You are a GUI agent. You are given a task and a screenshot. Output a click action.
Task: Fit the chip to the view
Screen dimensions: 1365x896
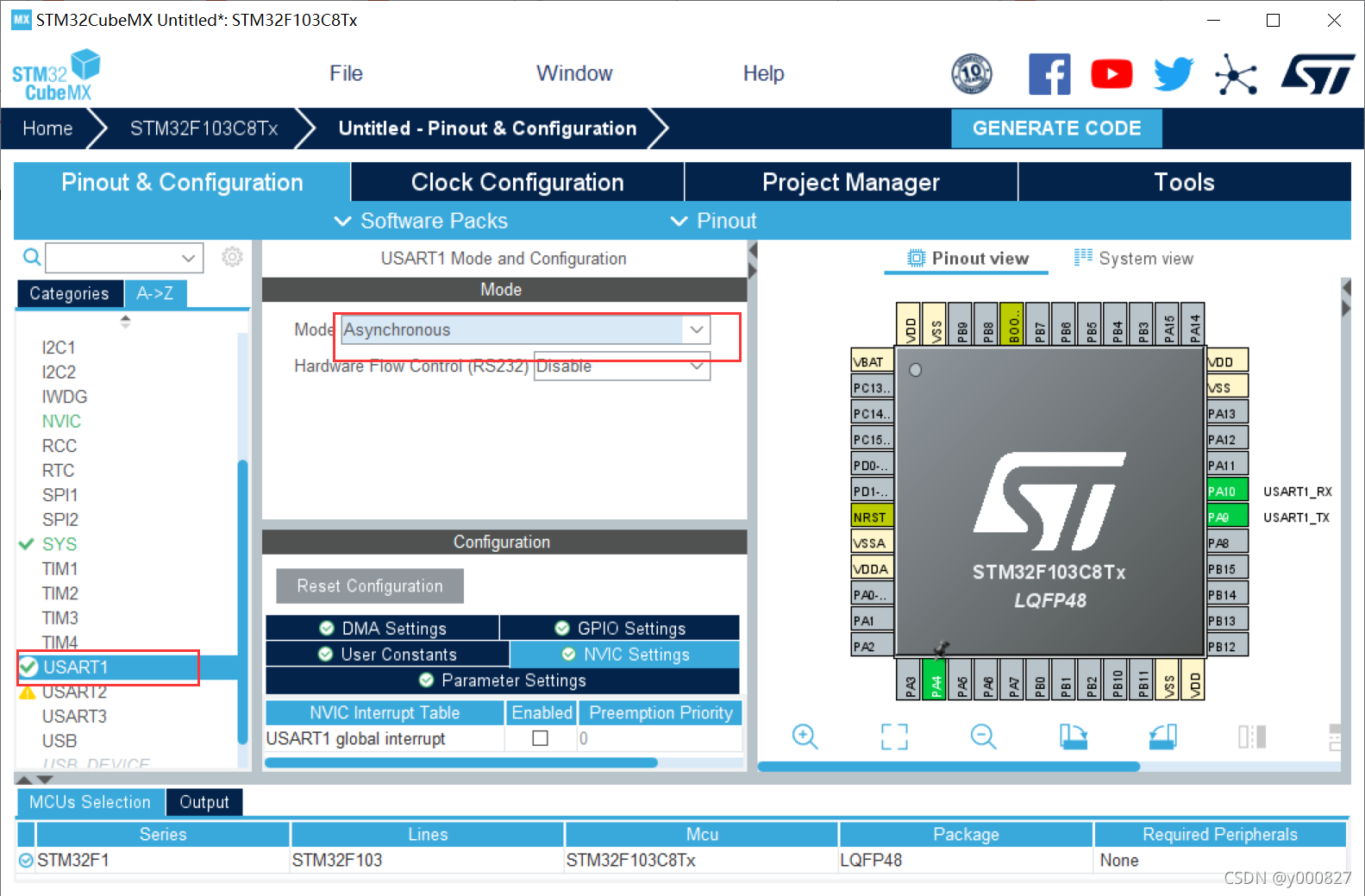point(894,736)
